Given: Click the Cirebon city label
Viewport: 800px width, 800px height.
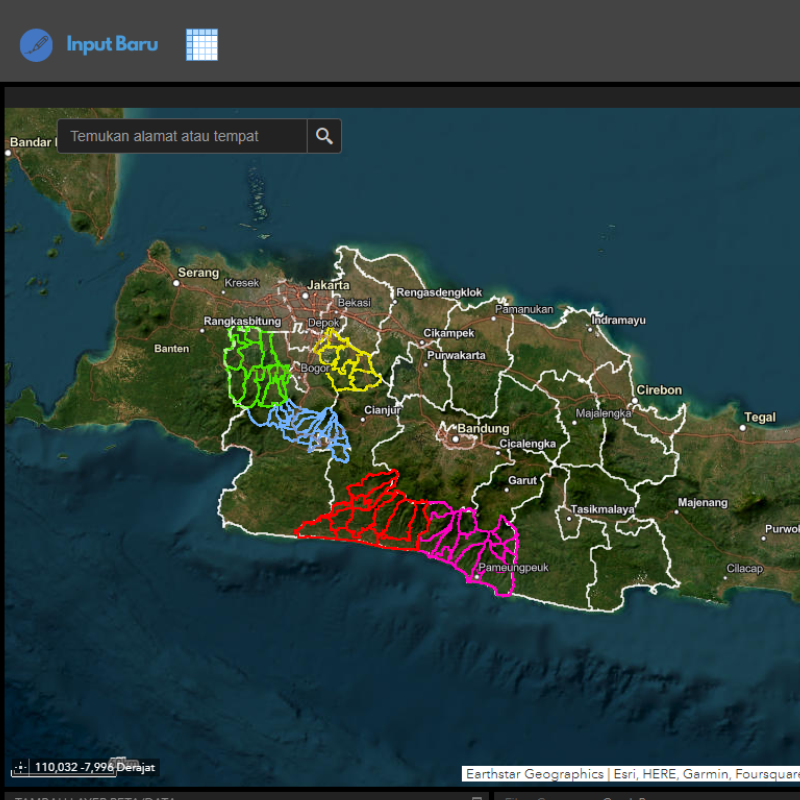Looking at the screenshot, I should coord(659,390).
